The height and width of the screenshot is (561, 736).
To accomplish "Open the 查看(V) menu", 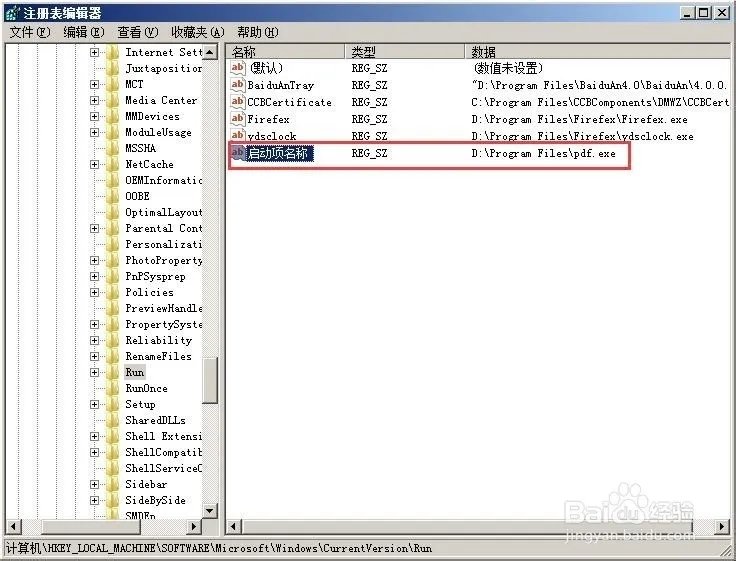I will click(x=138, y=32).
